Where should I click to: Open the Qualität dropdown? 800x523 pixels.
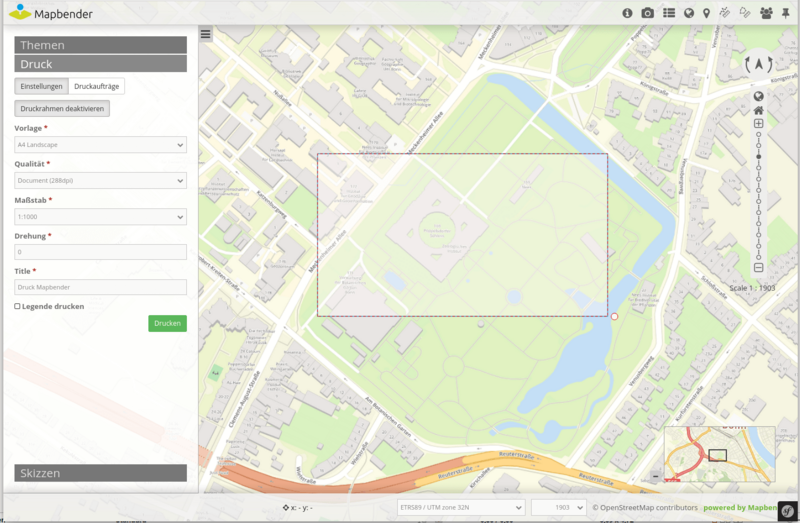click(100, 181)
